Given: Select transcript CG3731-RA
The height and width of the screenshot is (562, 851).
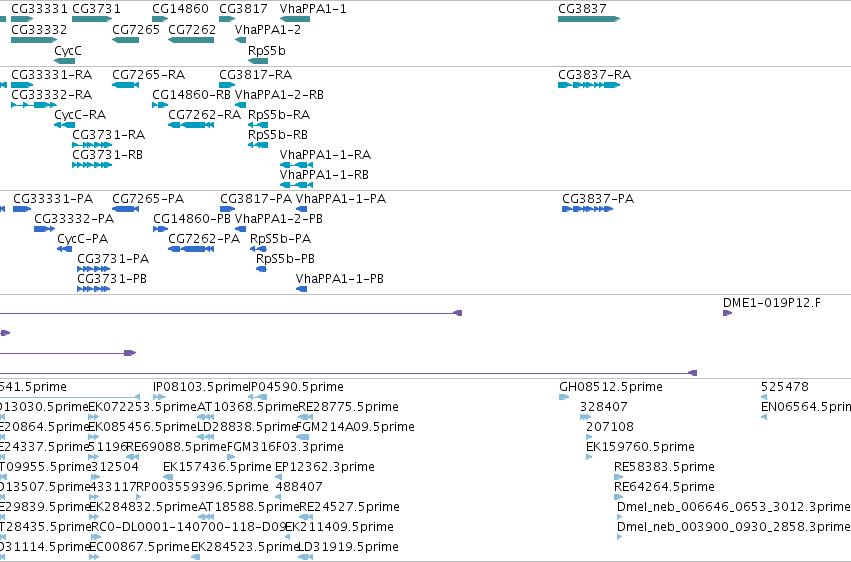Looking at the screenshot, I should point(92,145).
